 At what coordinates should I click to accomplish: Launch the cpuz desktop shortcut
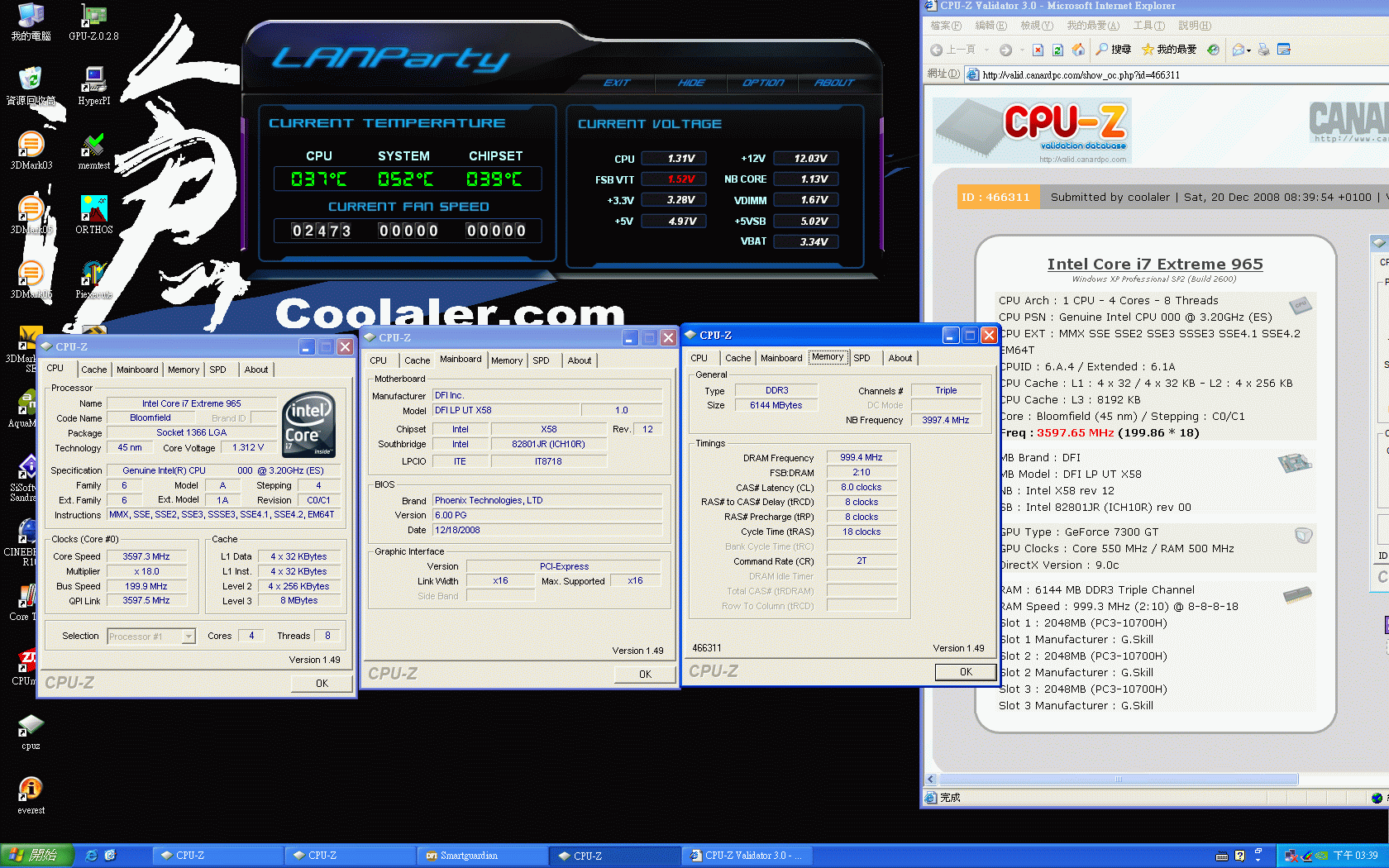pos(31,731)
